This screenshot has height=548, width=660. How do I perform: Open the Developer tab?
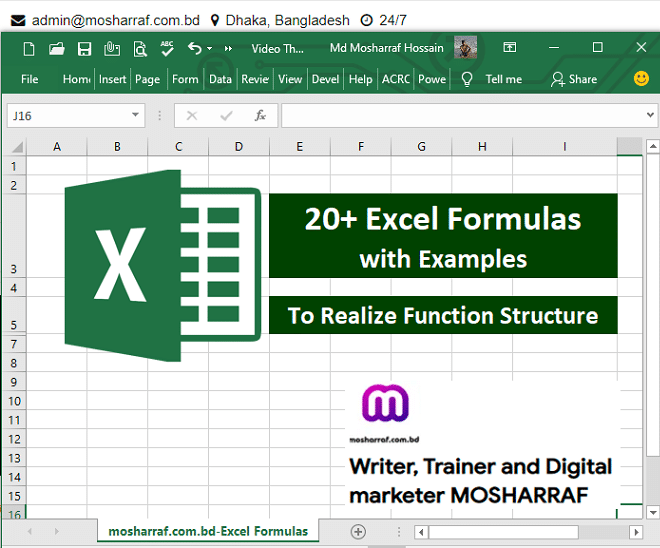pyautogui.click(x=325, y=79)
